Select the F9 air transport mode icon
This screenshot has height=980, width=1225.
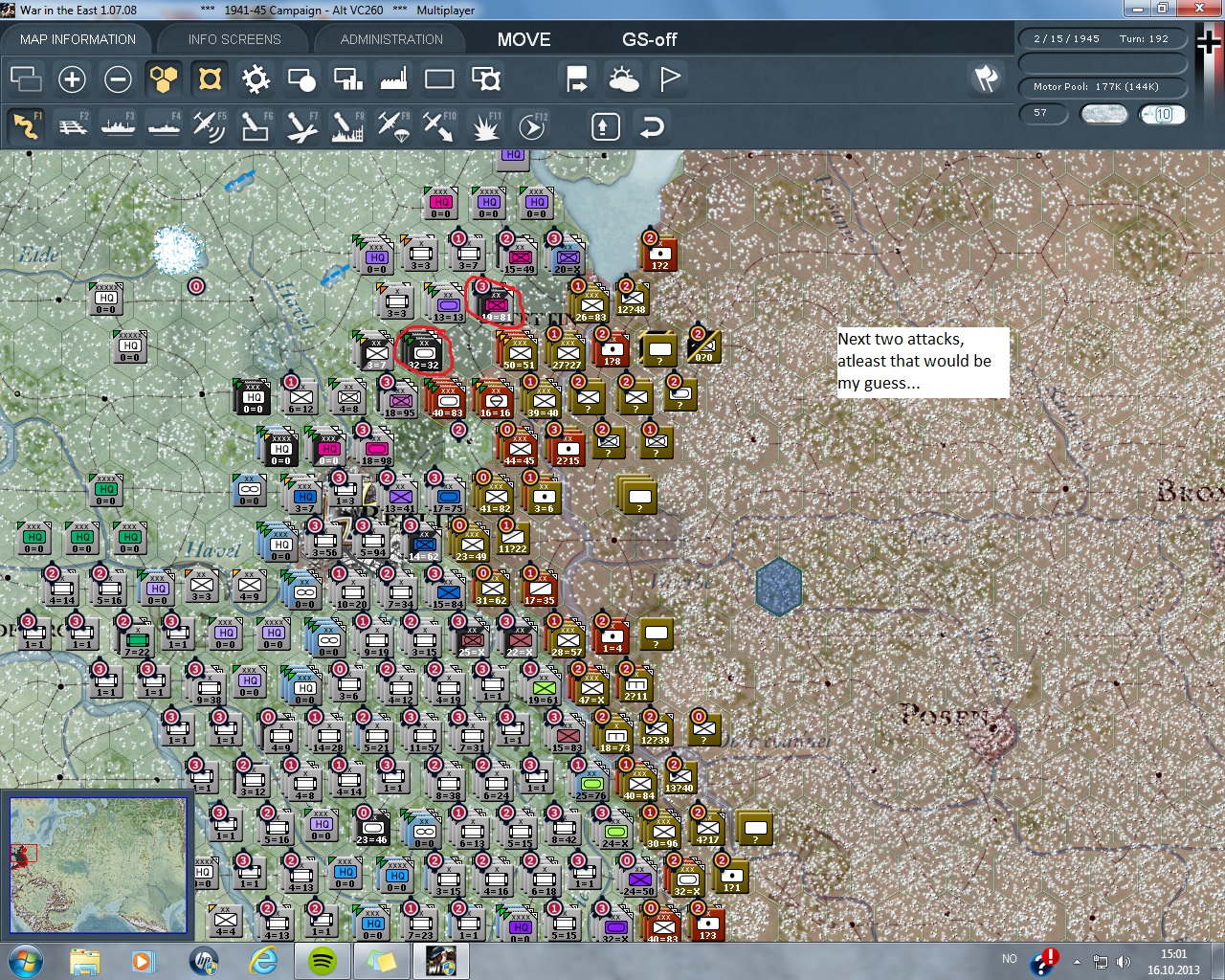[393, 126]
